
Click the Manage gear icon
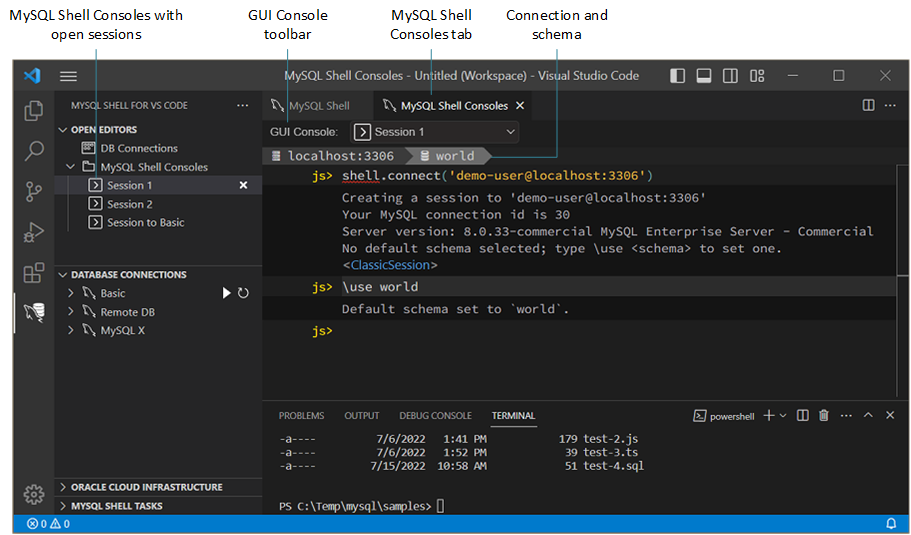(34, 494)
